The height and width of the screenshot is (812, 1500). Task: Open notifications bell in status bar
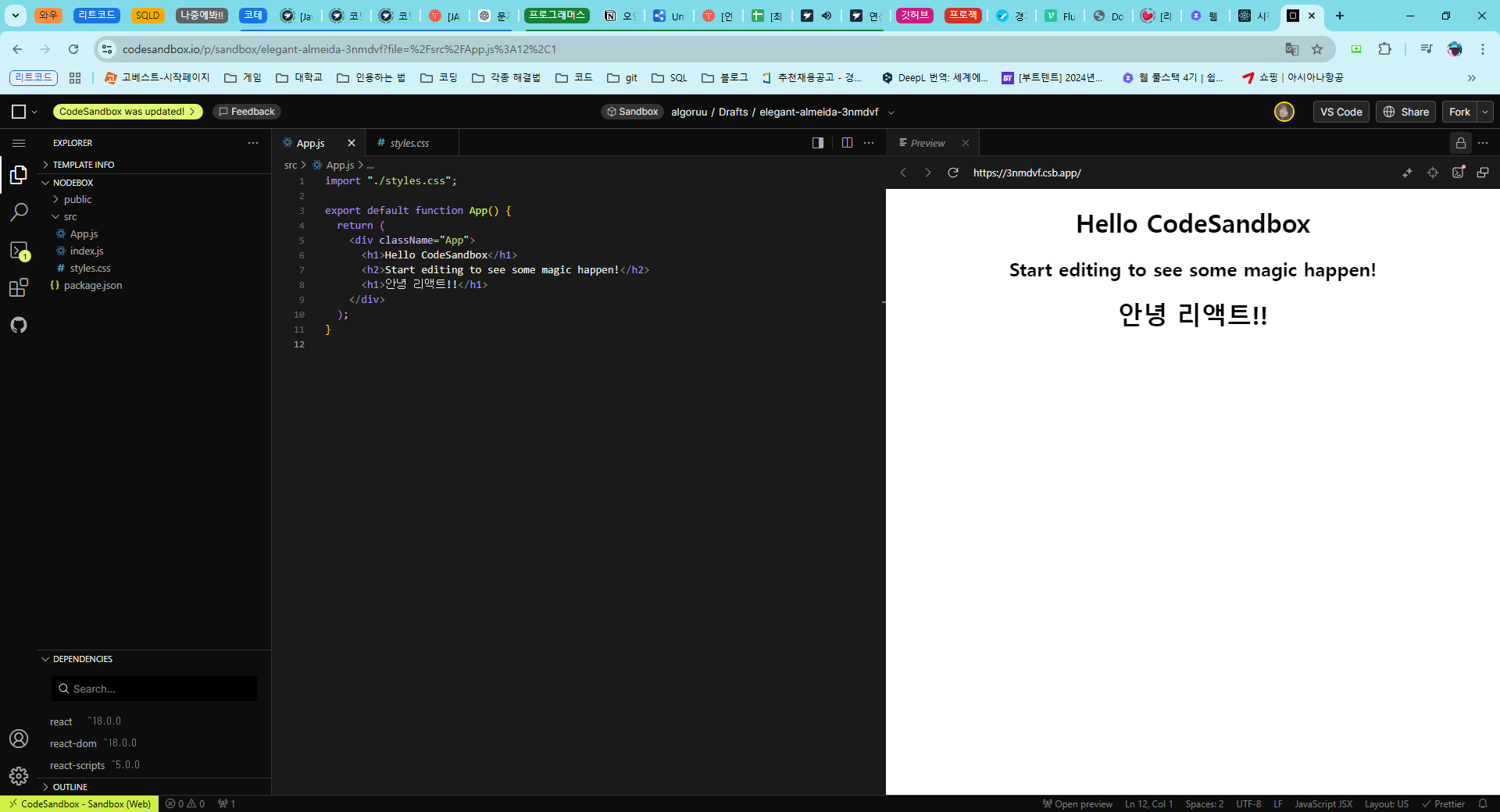coord(1483,803)
